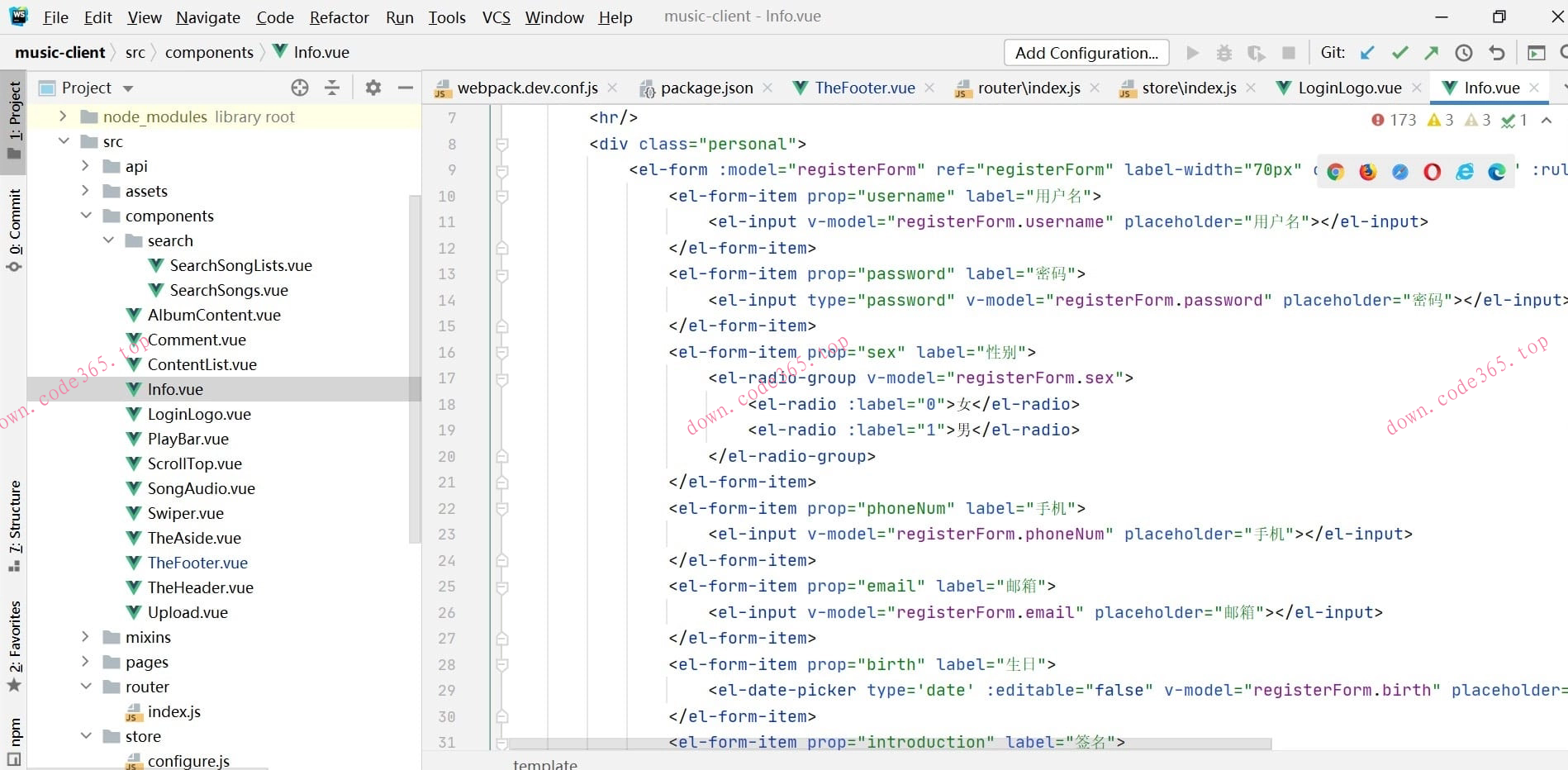Click the Git update project arrow icon
Screen dimensions: 1568x770
coord(1367,53)
